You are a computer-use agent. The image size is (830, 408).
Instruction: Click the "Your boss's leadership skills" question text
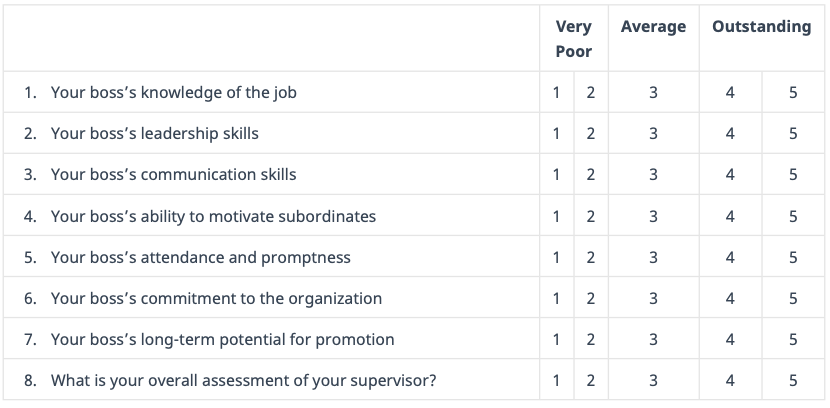click(x=155, y=134)
